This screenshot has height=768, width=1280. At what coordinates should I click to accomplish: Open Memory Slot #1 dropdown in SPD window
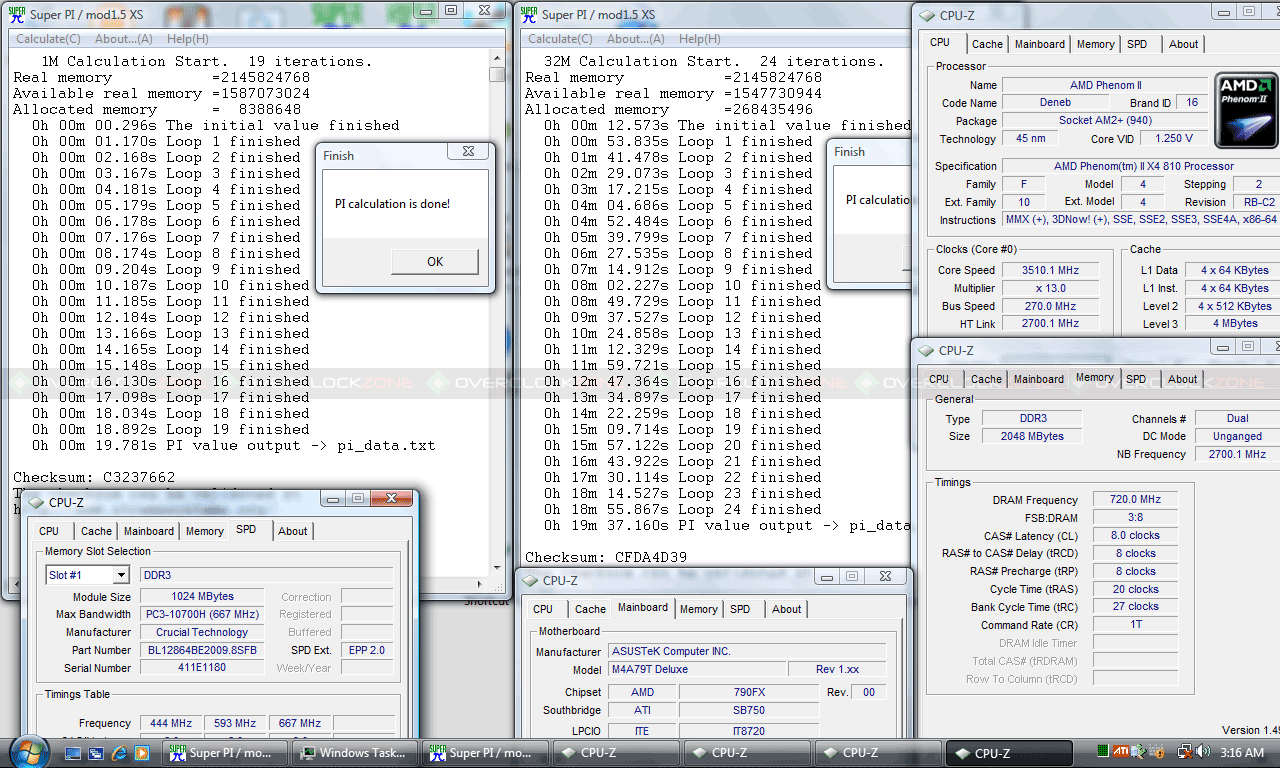(x=88, y=575)
